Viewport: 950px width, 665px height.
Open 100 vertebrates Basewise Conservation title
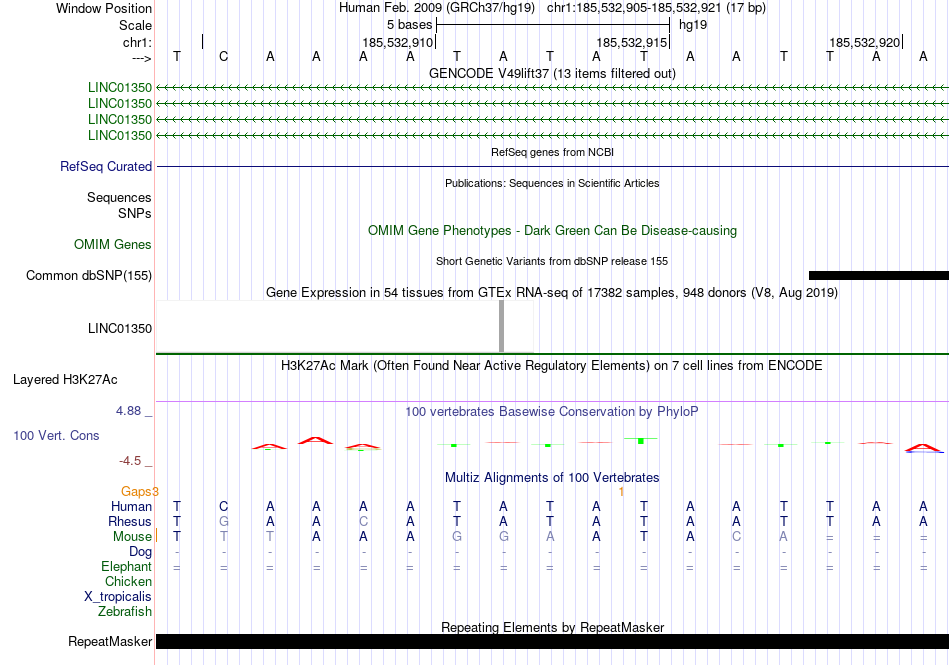click(x=552, y=411)
